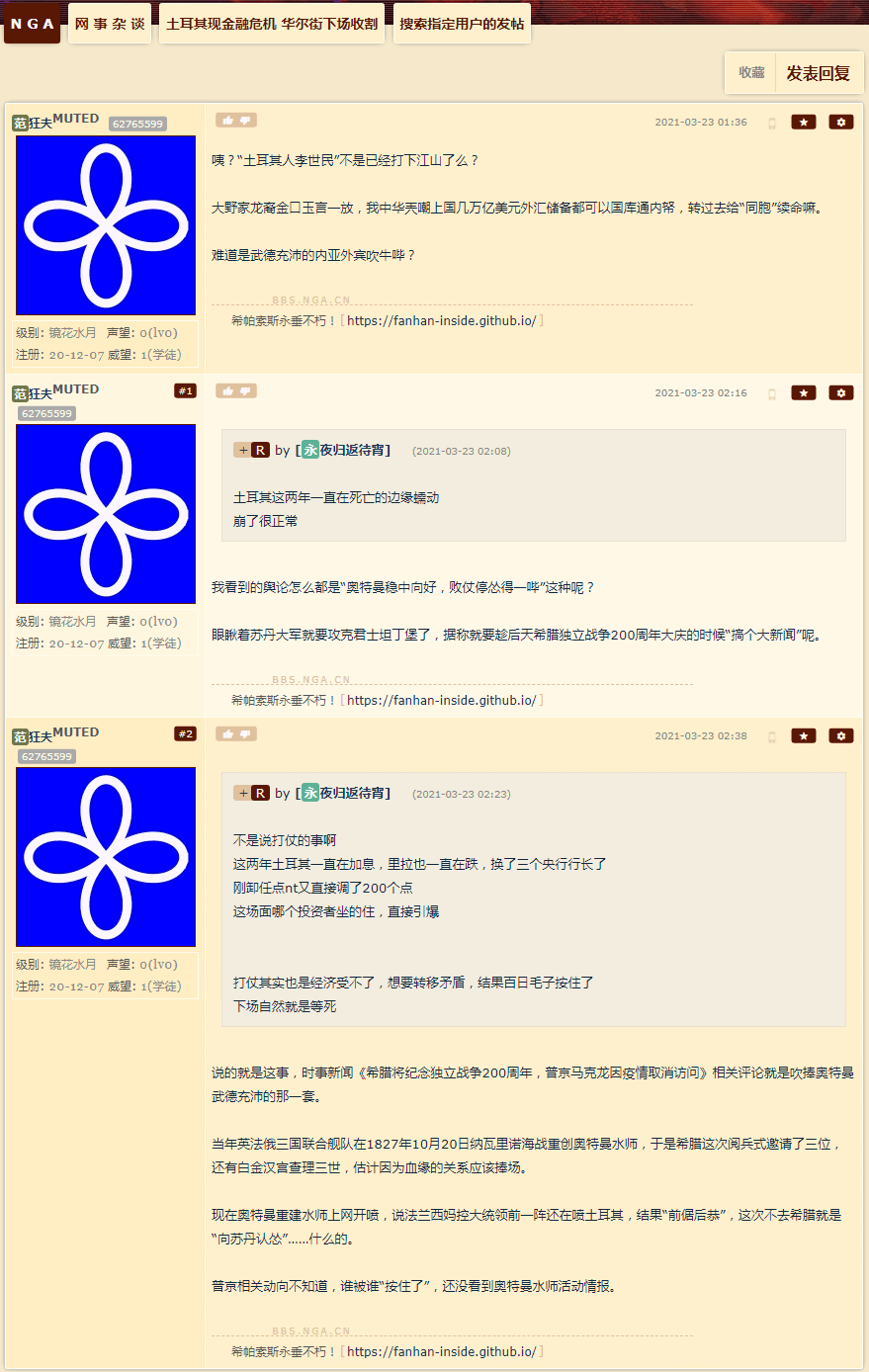Screen dimensions: 869x1372
Task: Click the blue avatar image of the first post
Action: point(106,225)
